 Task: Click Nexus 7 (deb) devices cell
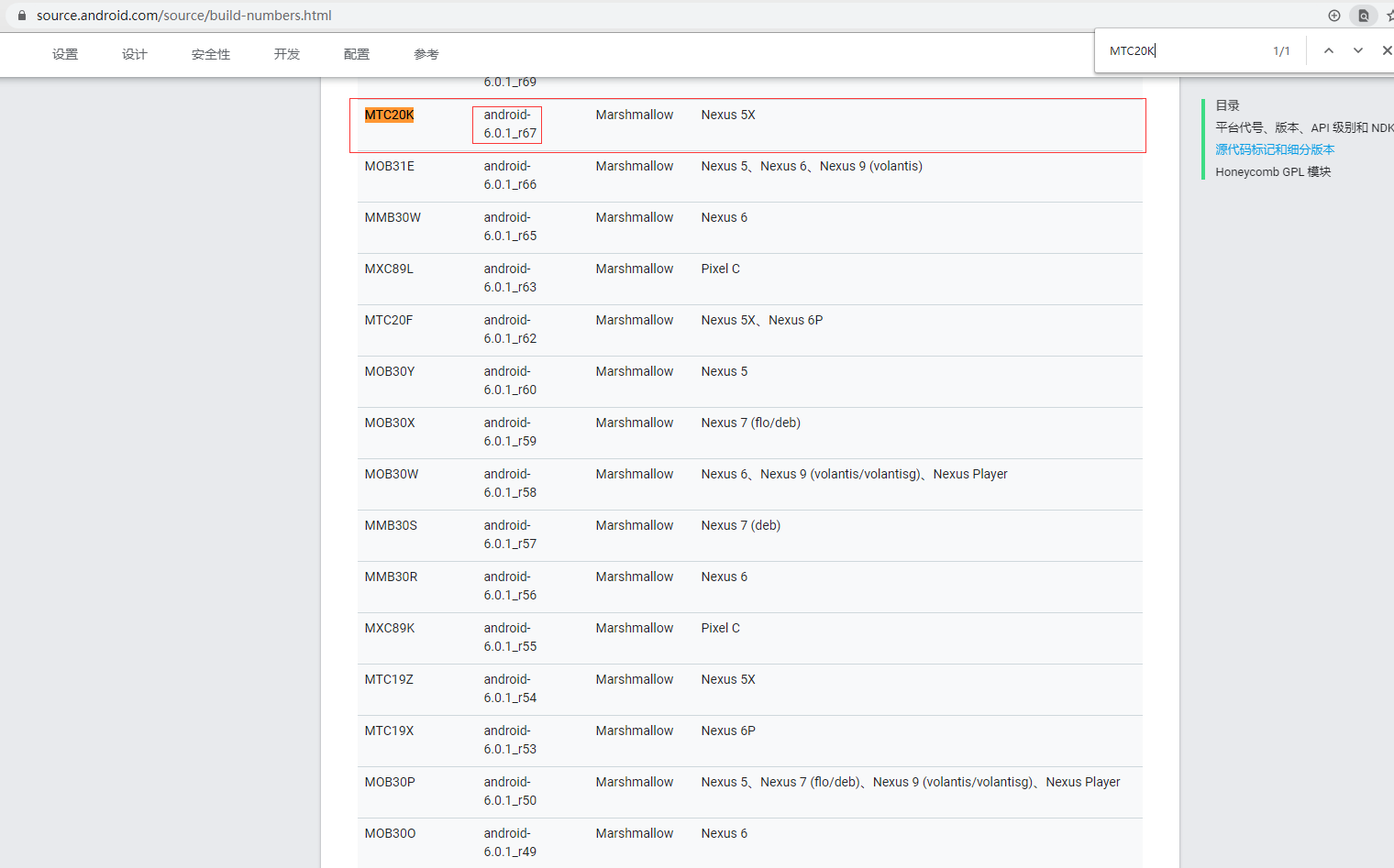[740, 525]
